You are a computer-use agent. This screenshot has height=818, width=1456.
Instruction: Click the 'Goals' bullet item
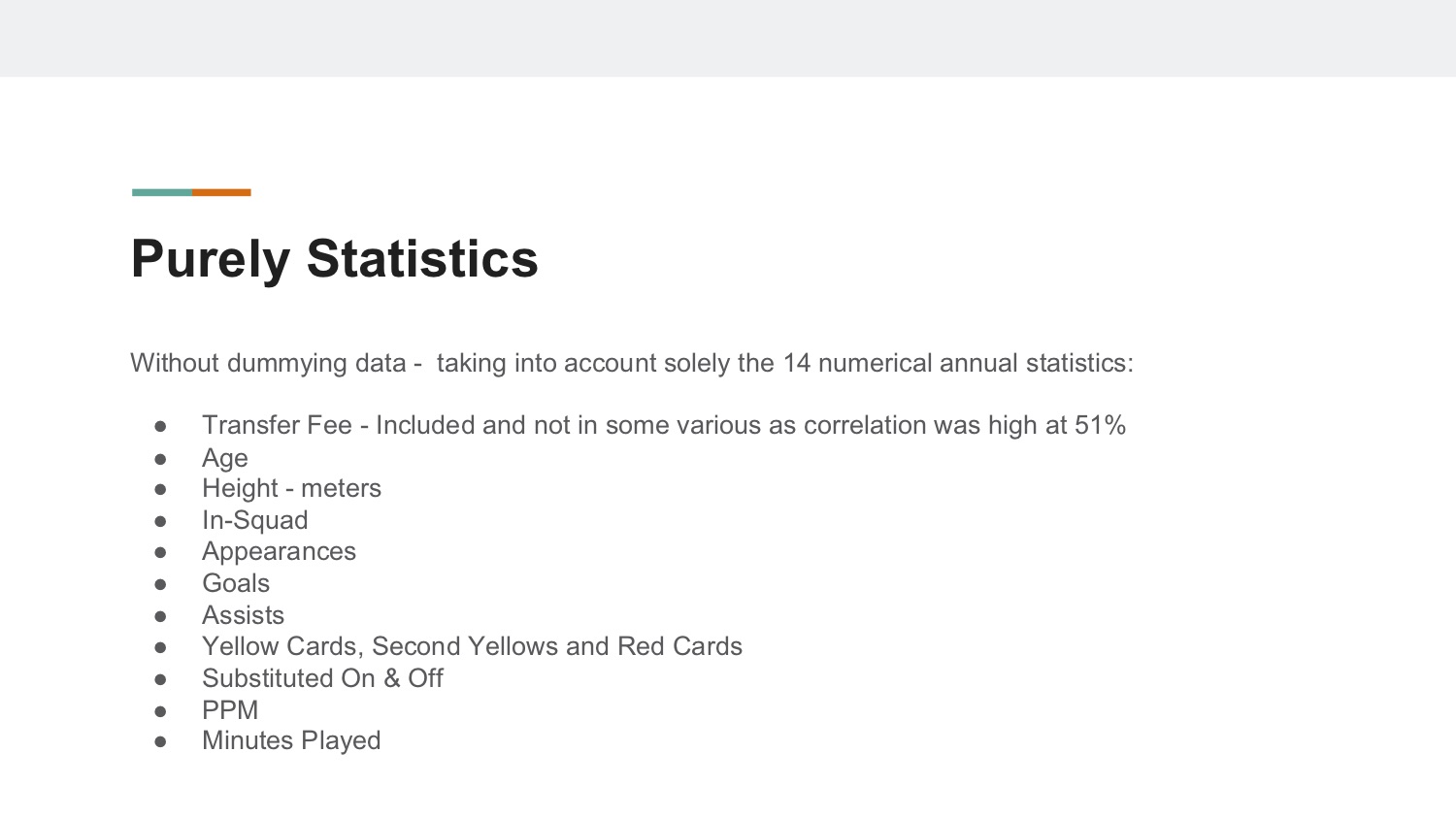[x=236, y=583]
